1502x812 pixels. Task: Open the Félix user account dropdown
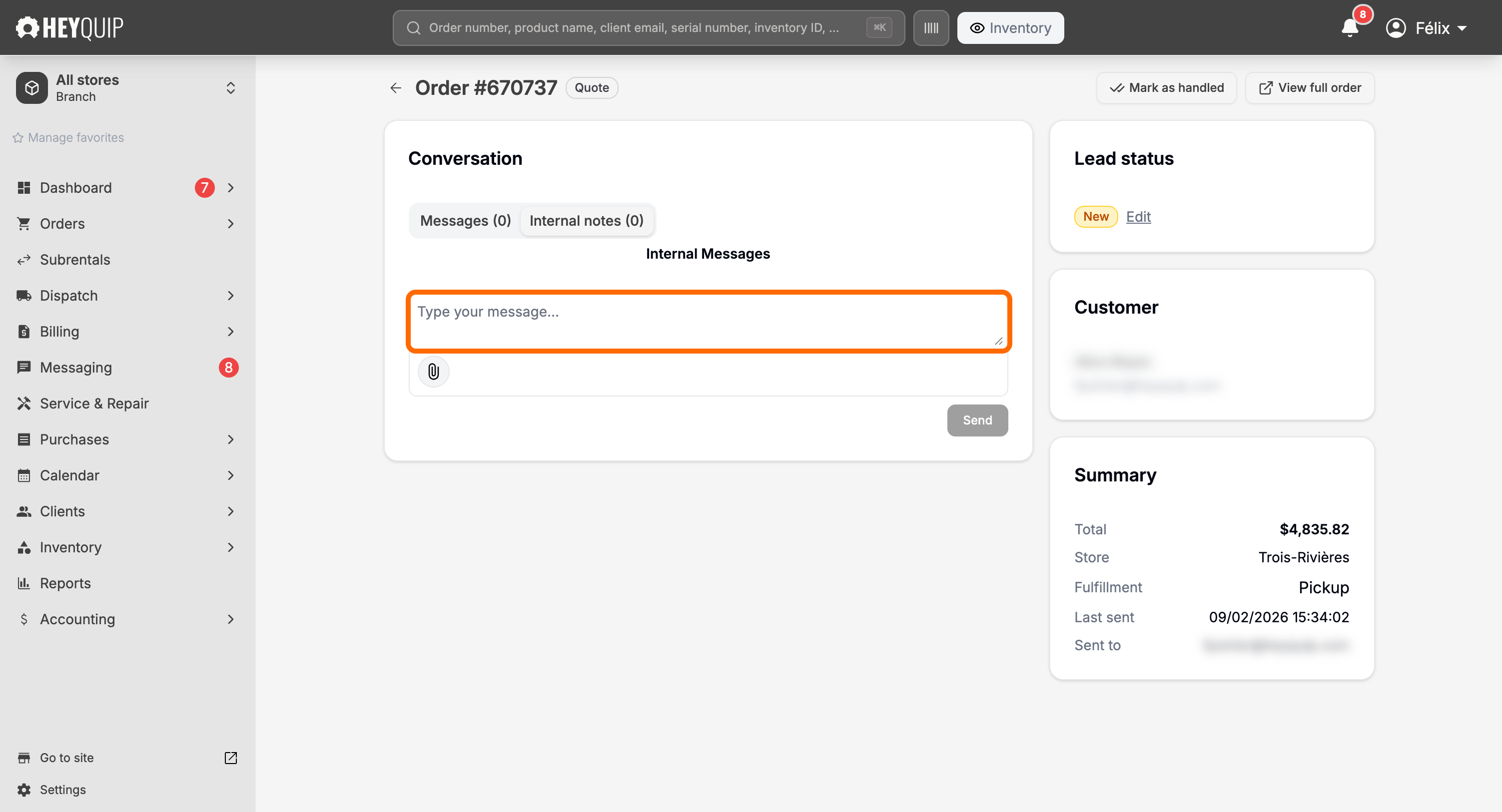(1426, 27)
